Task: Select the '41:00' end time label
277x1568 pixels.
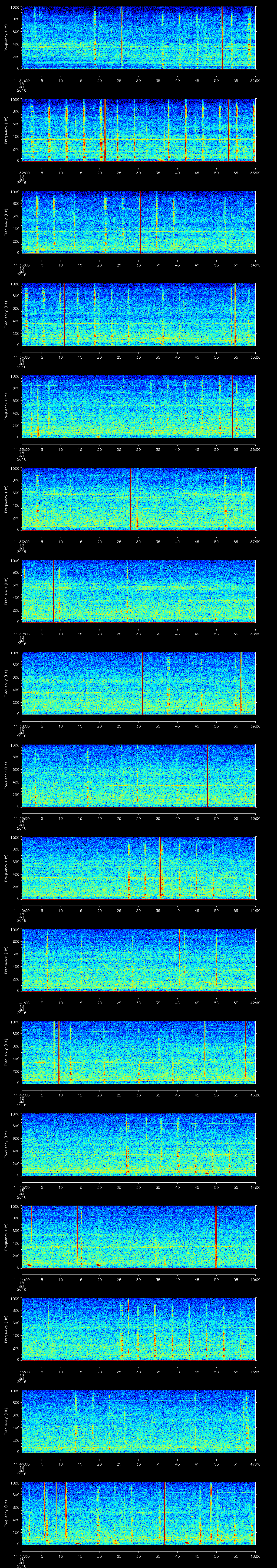Action: coord(255,910)
